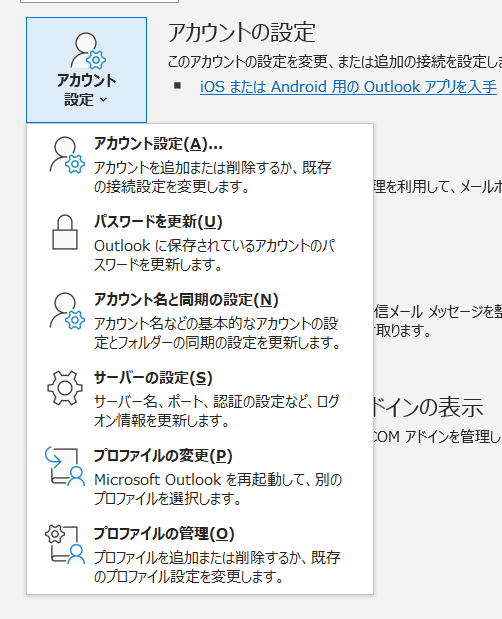The height and width of the screenshot is (619, 502).
Task: Click the サーバーの設定 description about server name and port
Action: click(x=216, y=411)
